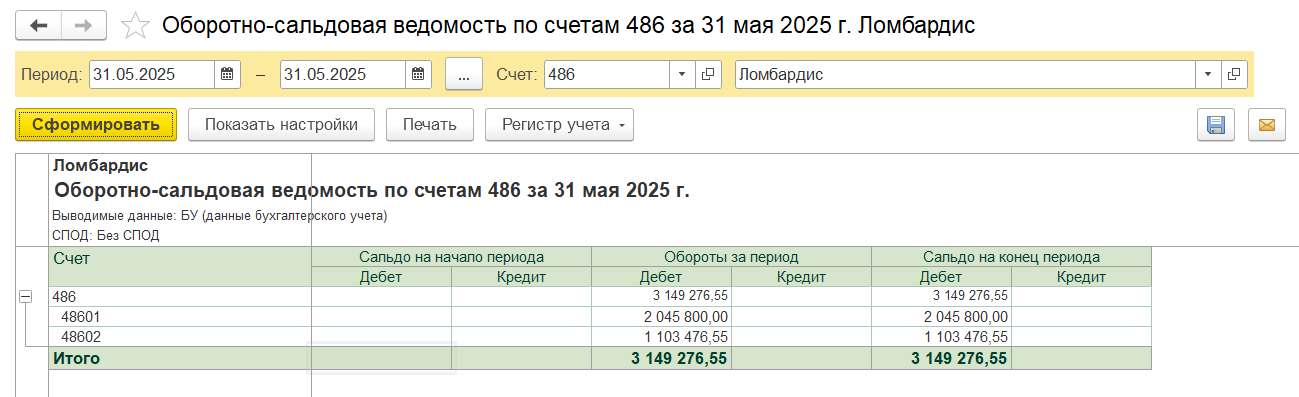The width and height of the screenshot is (1299, 397).
Task: Save report using the floppy disk icon
Action: point(1216,125)
